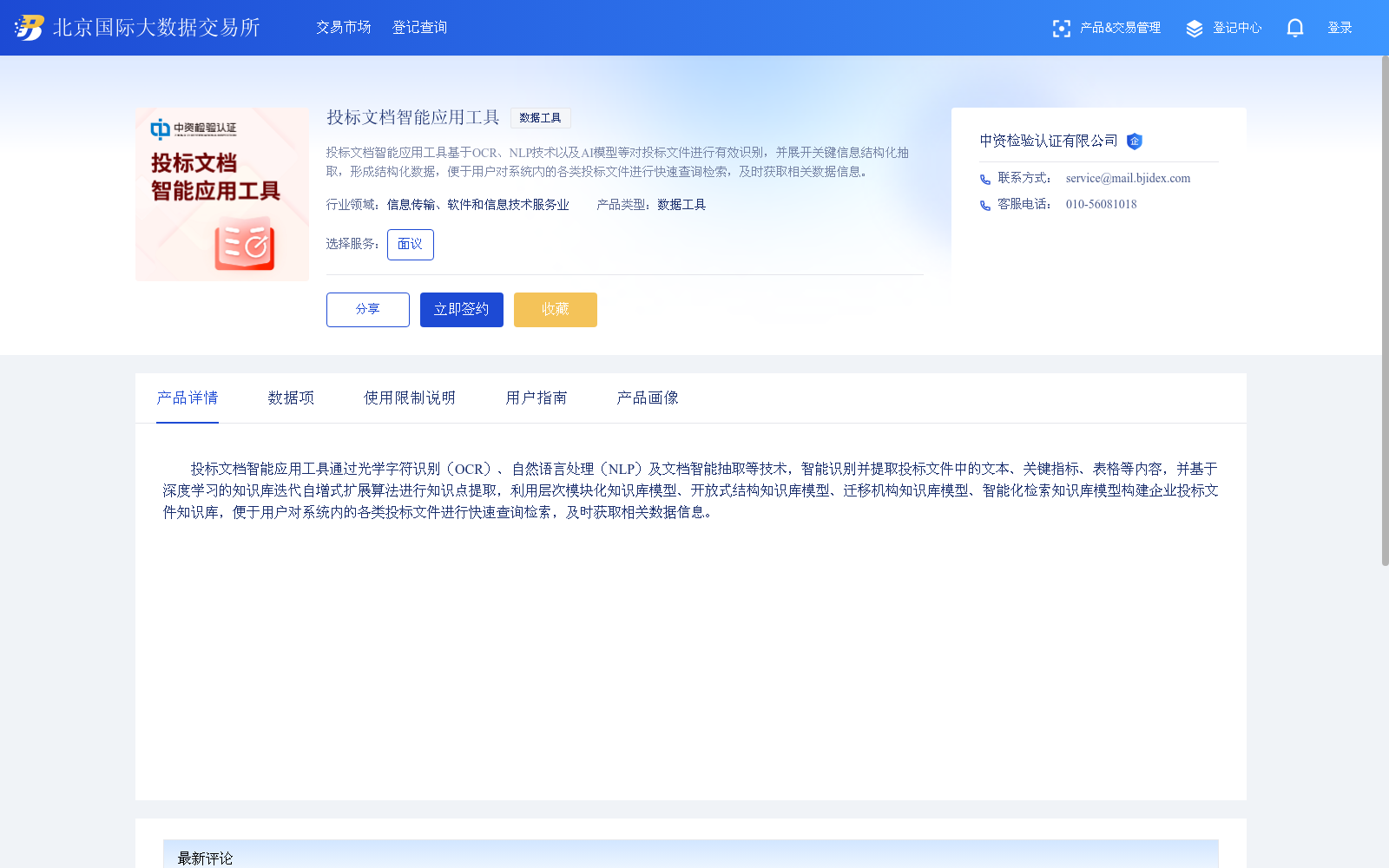Switch to the 使用限制说明 tab
This screenshot has width=1389, height=868.
point(410,398)
